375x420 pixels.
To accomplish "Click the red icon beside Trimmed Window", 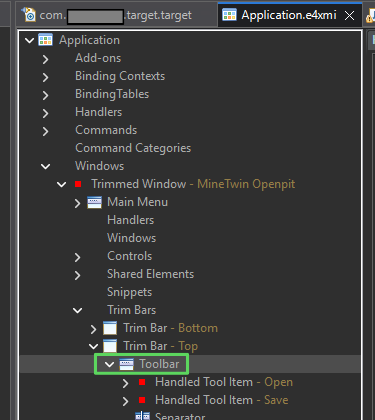I will tap(78, 184).
